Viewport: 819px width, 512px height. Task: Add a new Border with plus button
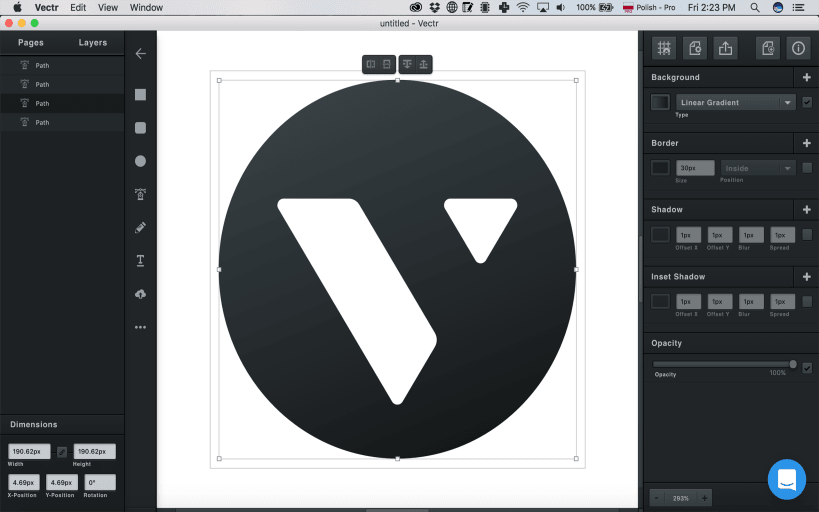[x=806, y=143]
